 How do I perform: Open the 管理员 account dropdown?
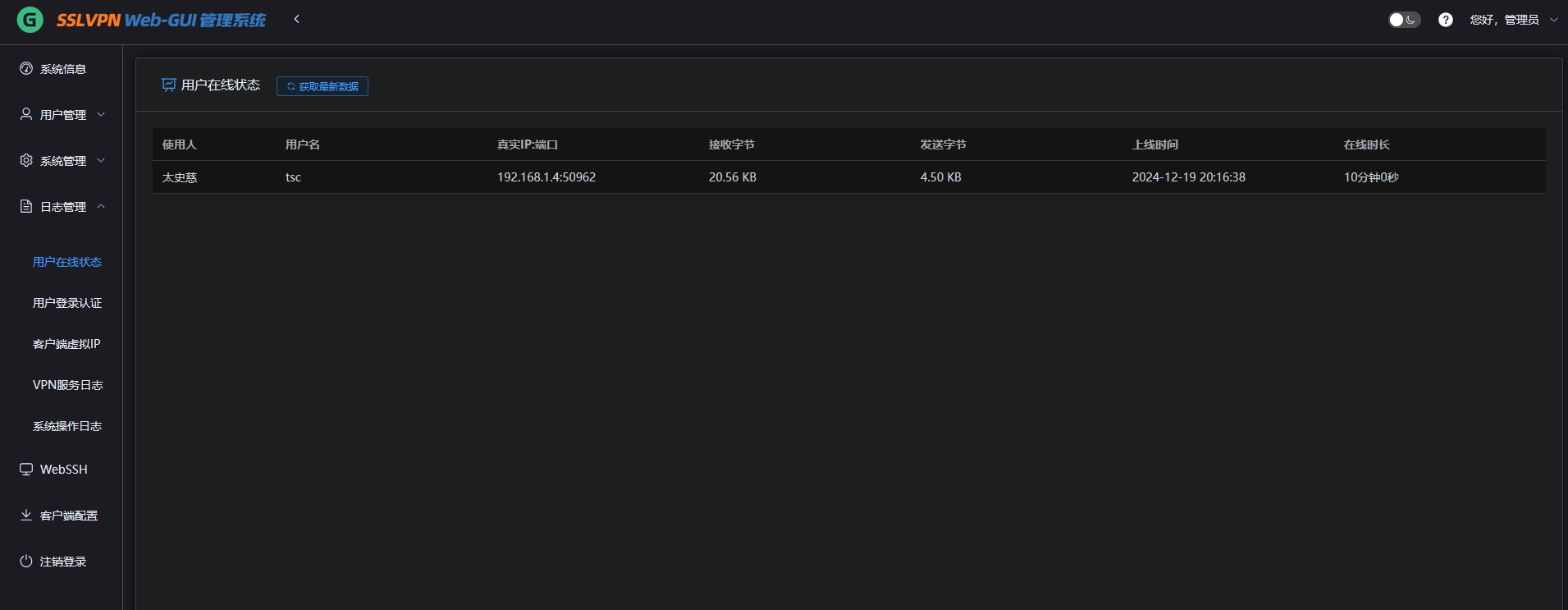pos(1513,20)
